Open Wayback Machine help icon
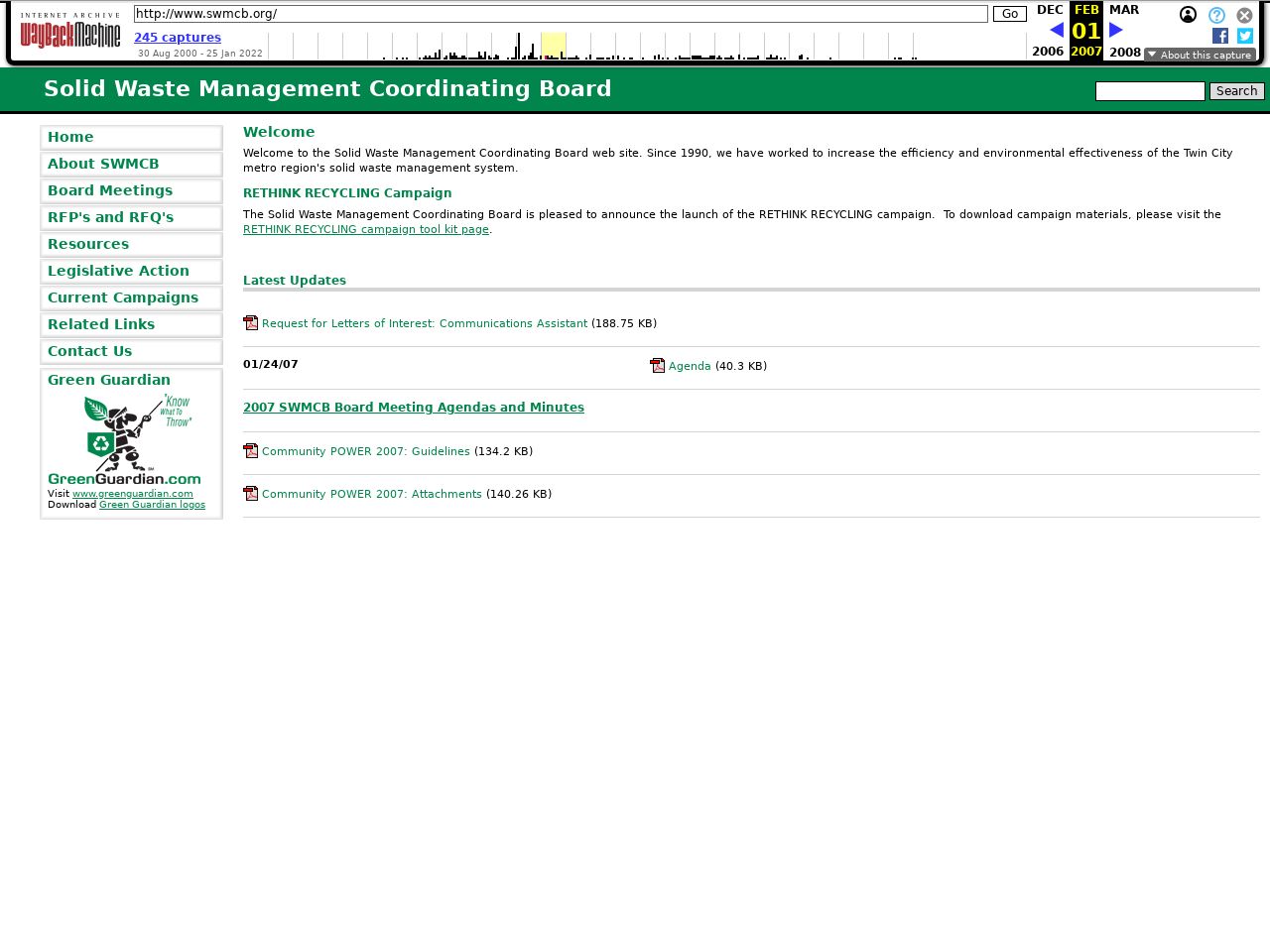The width and height of the screenshot is (1270, 952). [1216, 15]
